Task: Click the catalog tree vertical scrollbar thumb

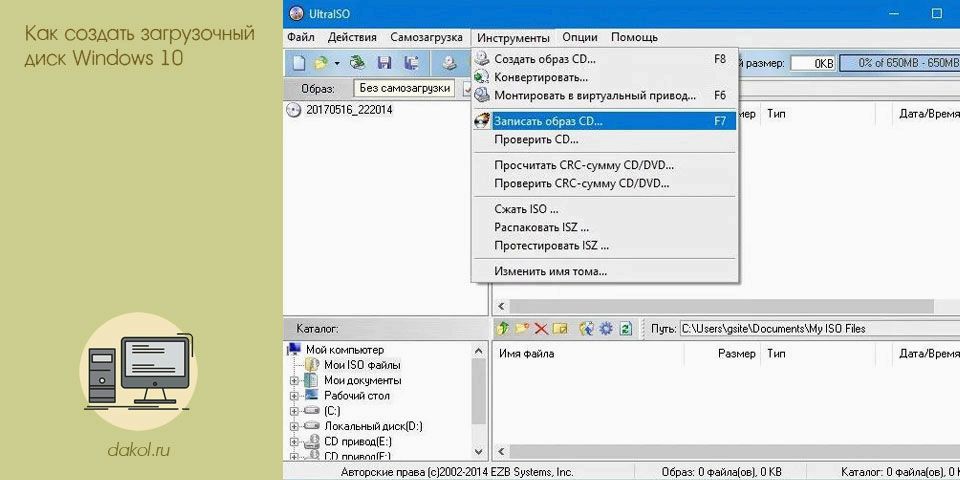Action: [479, 392]
